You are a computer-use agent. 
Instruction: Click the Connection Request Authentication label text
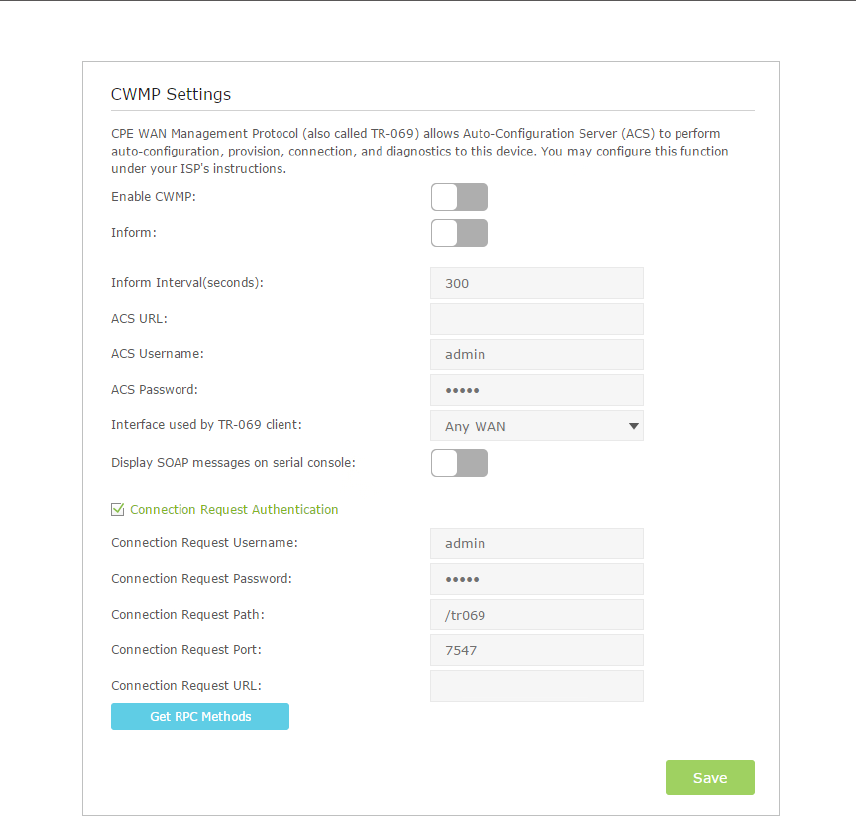pos(234,510)
